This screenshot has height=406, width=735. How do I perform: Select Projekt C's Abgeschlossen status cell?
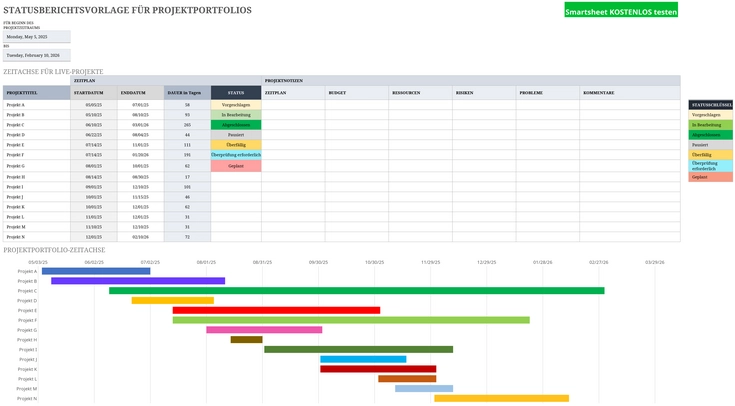pos(236,125)
